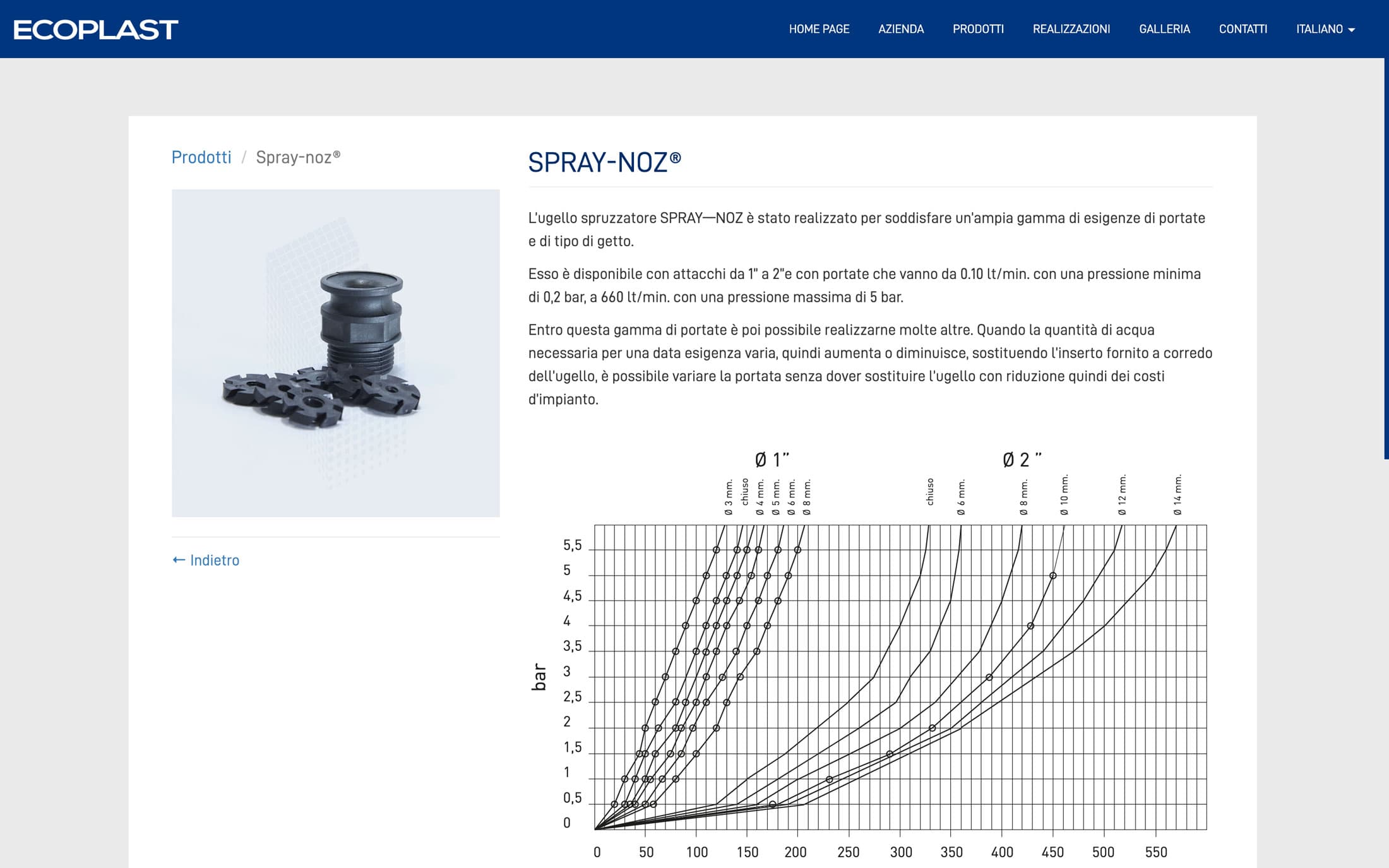Open the GALLERIA page
This screenshot has width=1389, height=868.
1164,29
